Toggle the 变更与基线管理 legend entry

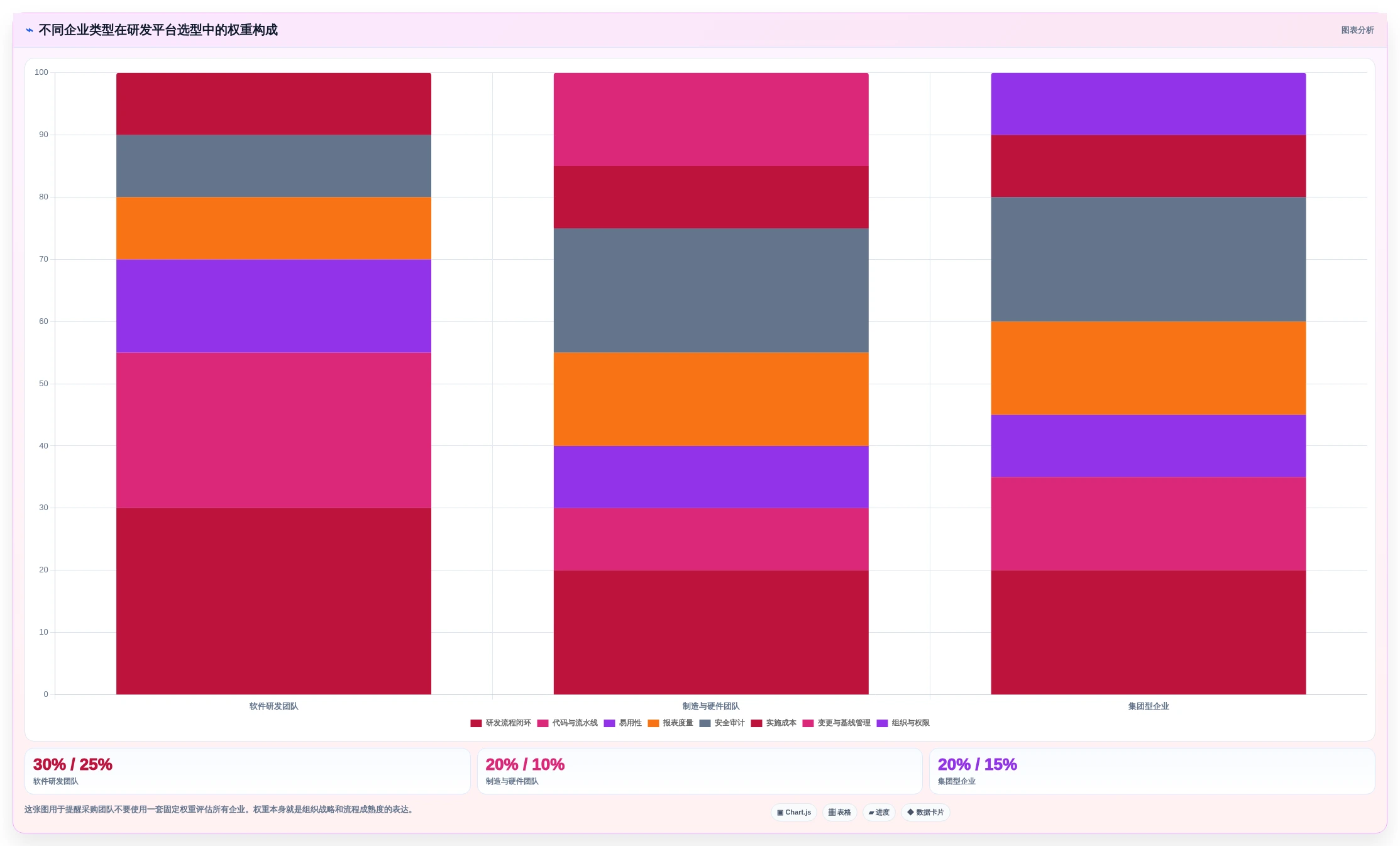pyautogui.click(x=836, y=723)
